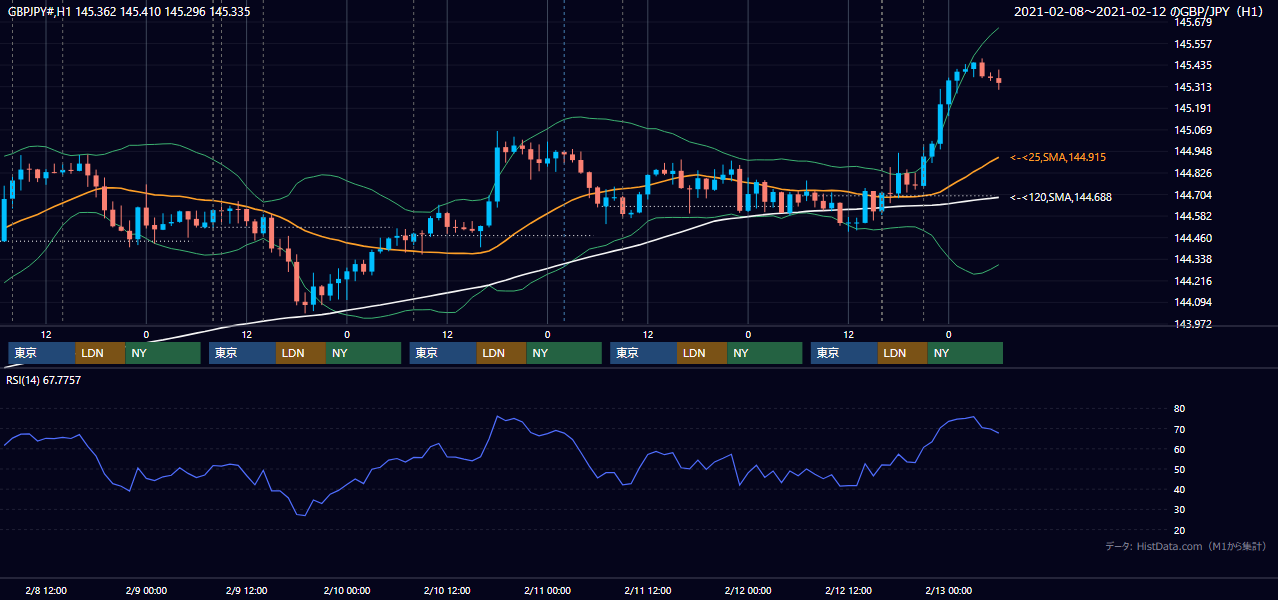Click the 2/9 12:00 date label

pos(246,590)
